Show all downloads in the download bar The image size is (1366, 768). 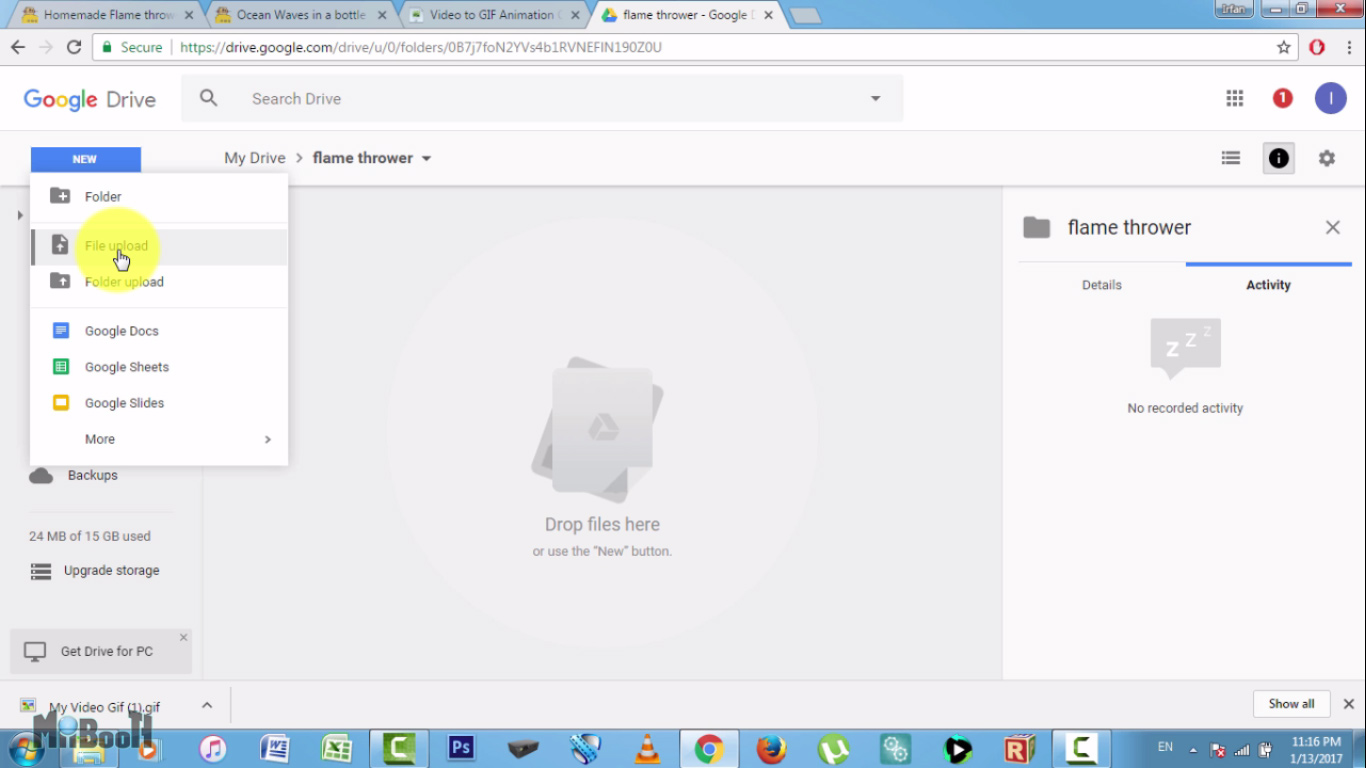point(1291,704)
